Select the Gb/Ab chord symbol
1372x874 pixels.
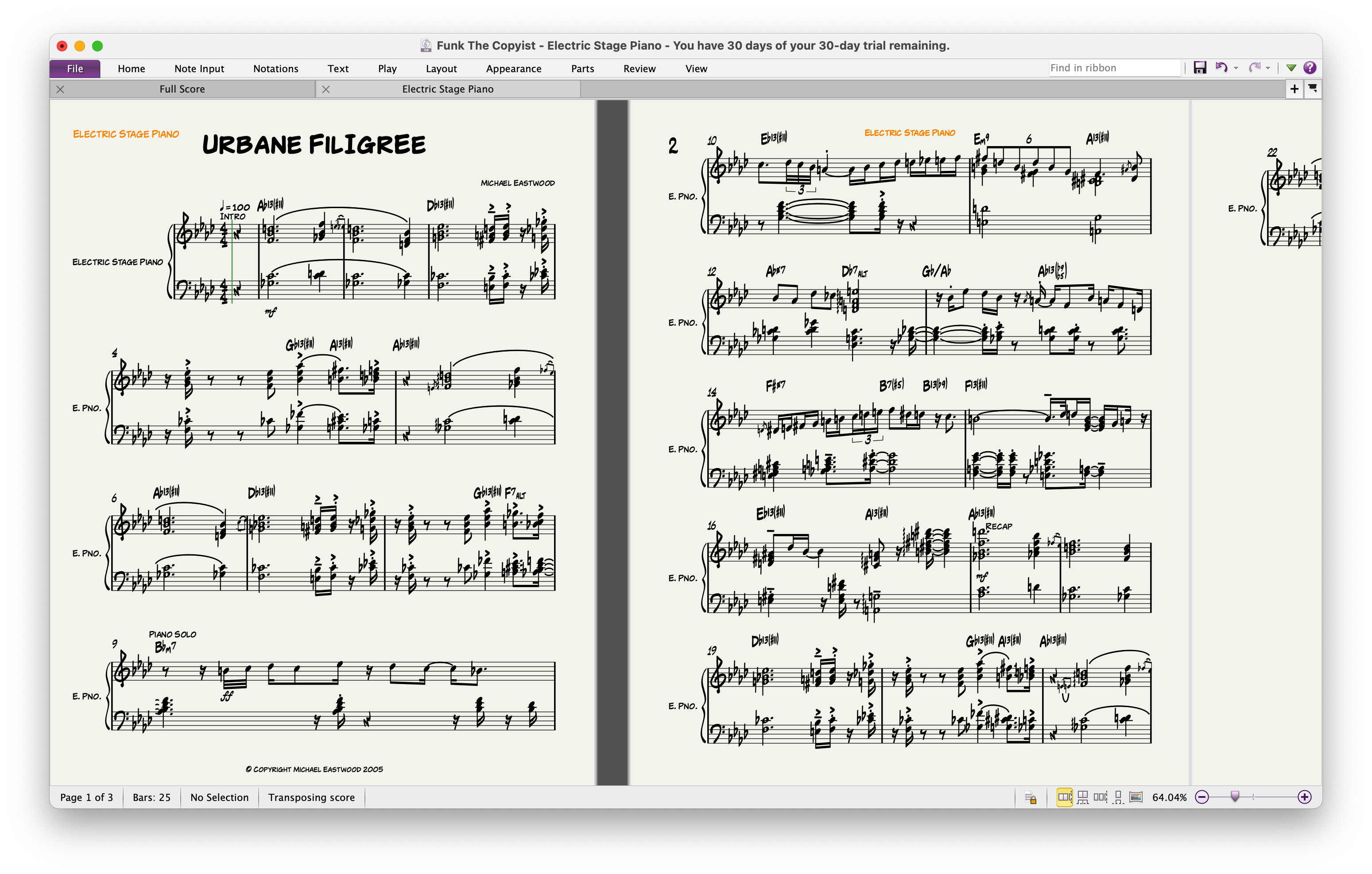936,271
